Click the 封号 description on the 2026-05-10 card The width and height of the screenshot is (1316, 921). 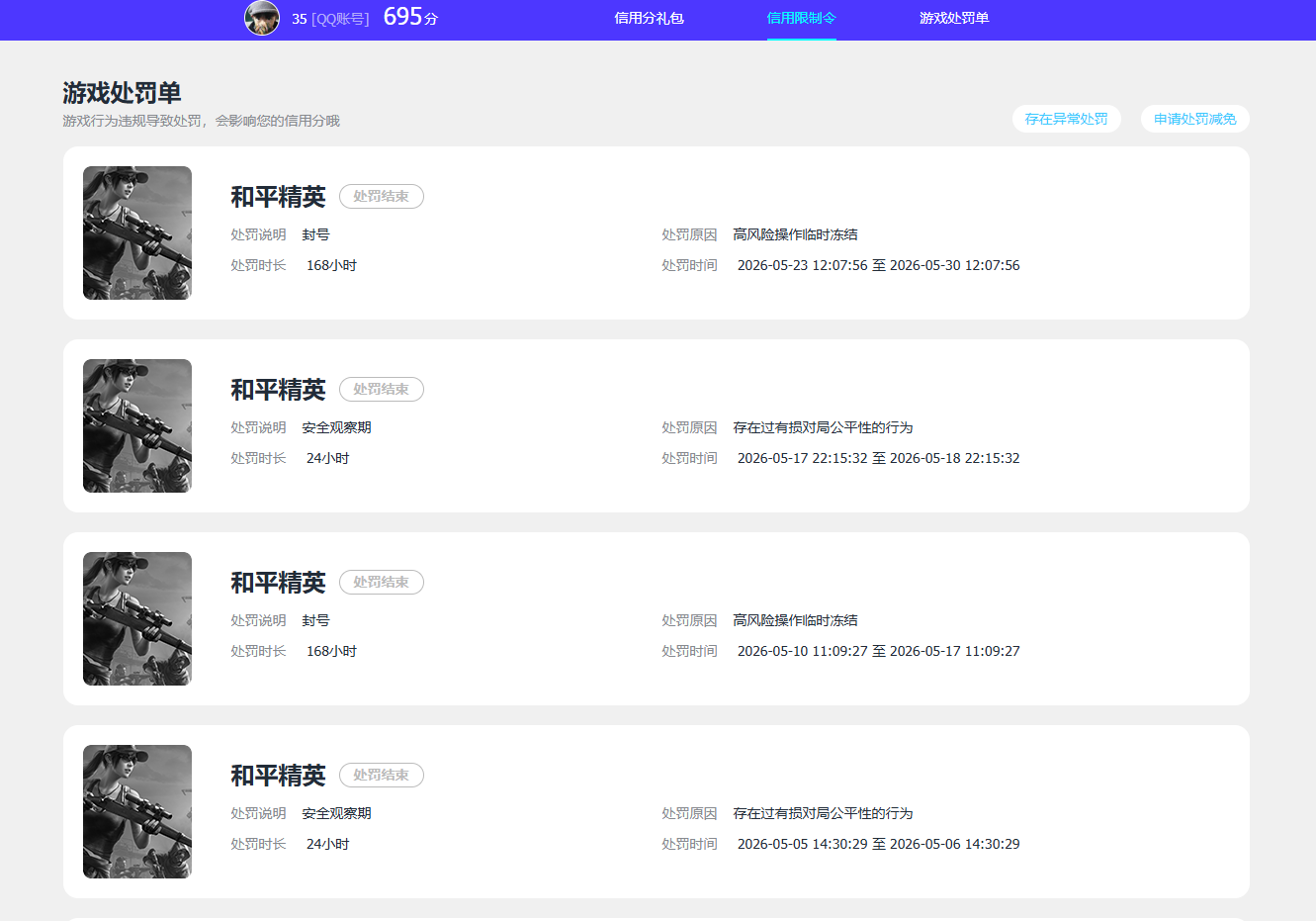click(316, 620)
